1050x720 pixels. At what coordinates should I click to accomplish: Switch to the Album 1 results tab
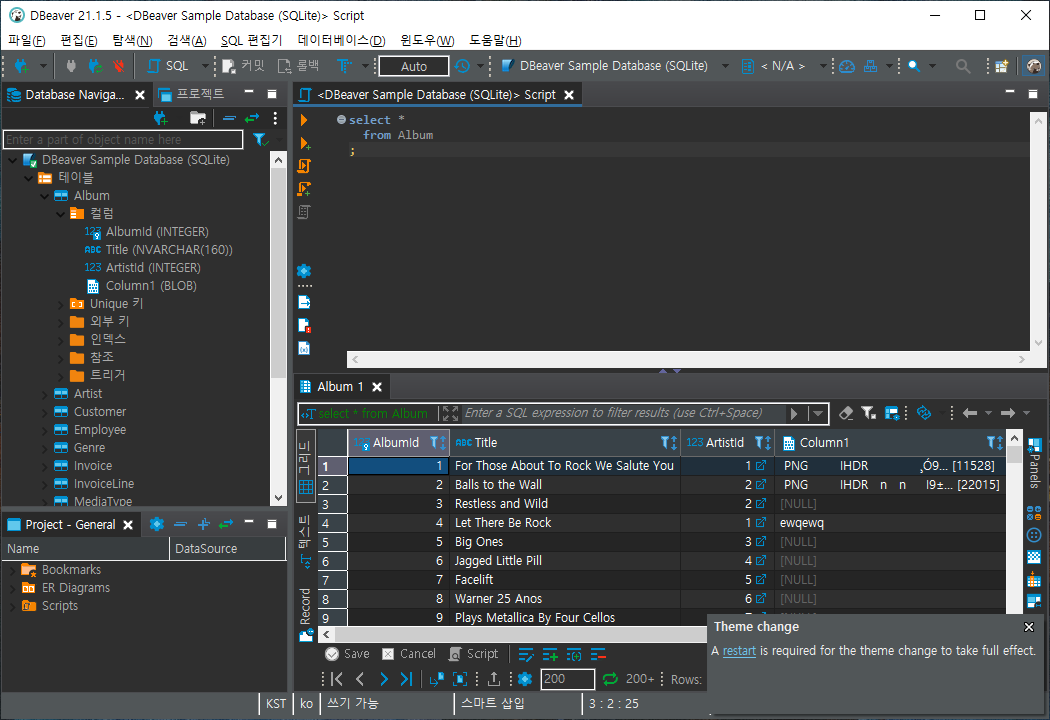pyautogui.click(x=340, y=386)
